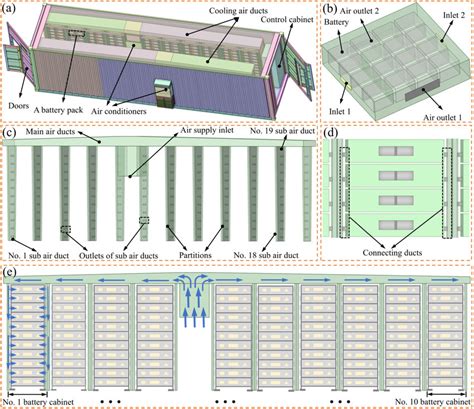This screenshot has height=409, width=474.
Task: Click the "Partitions" label
Action: (x=195, y=255)
